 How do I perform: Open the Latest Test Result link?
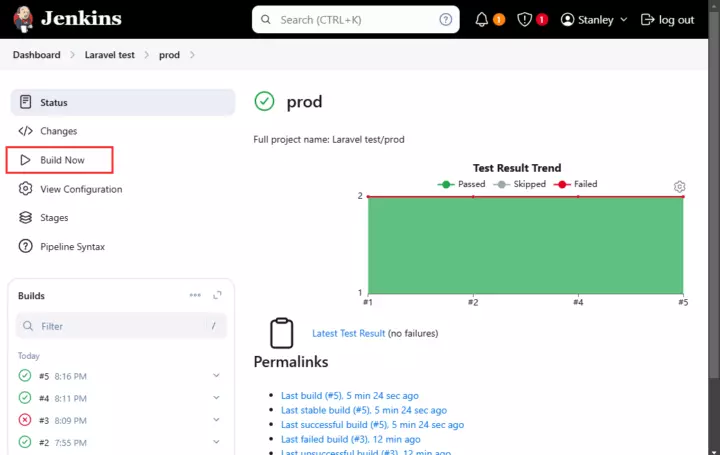tap(349, 333)
